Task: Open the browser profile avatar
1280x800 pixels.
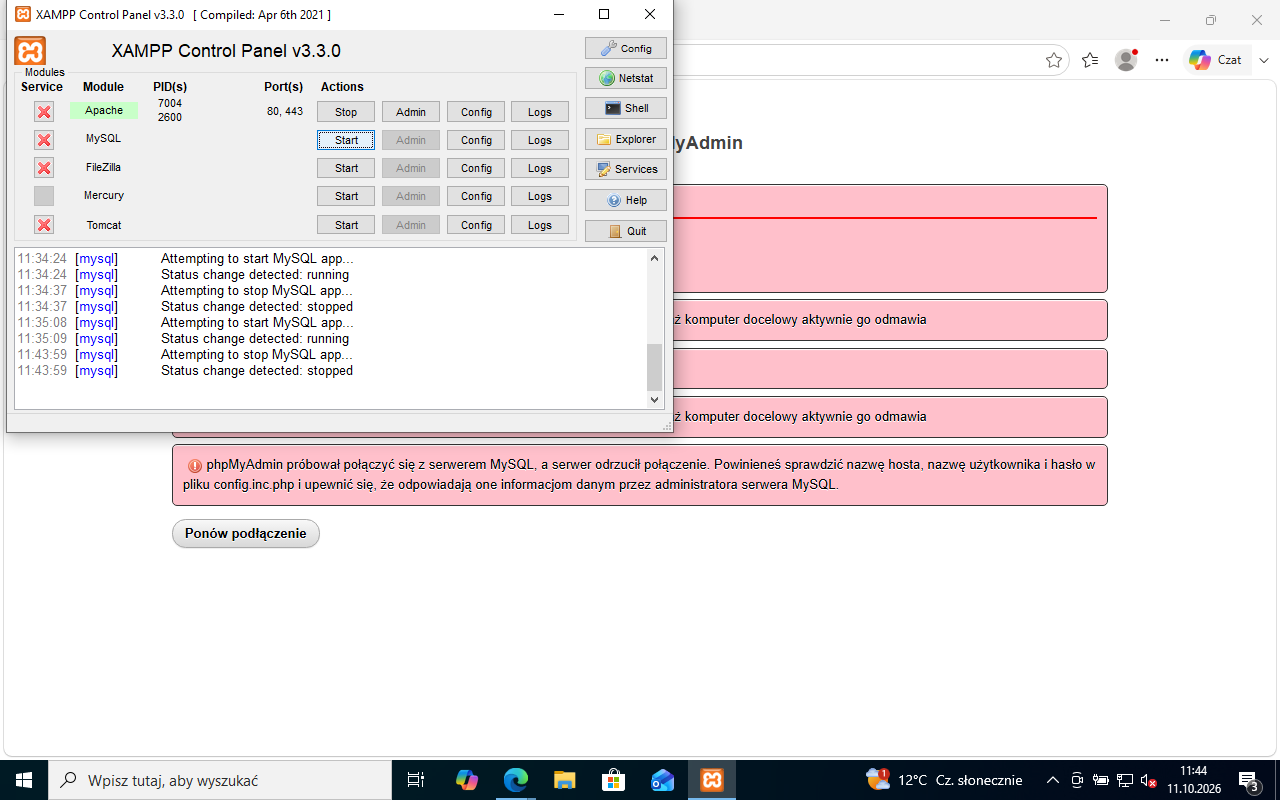Action: (1126, 60)
